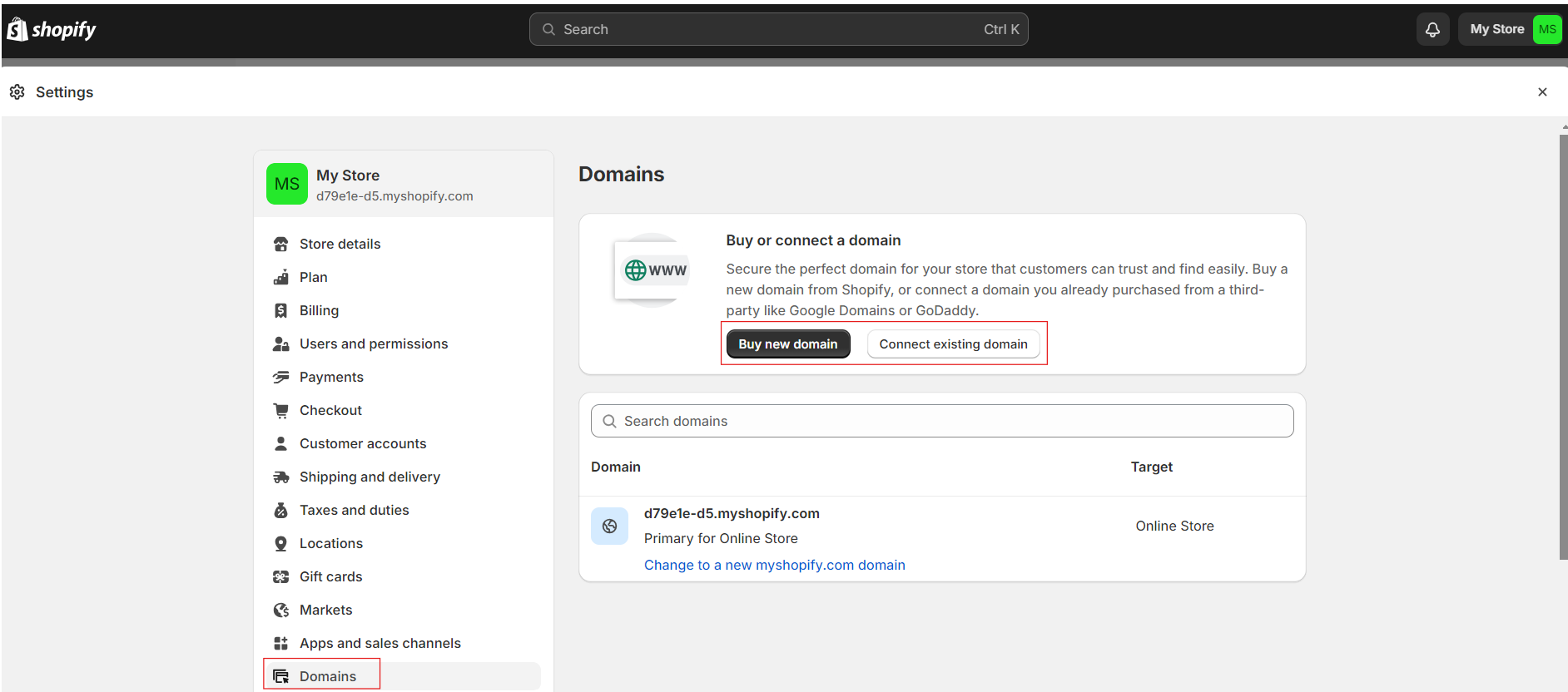The width and height of the screenshot is (1568, 692).
Task: Close the Settings panel
Action: click(1542, 91)
